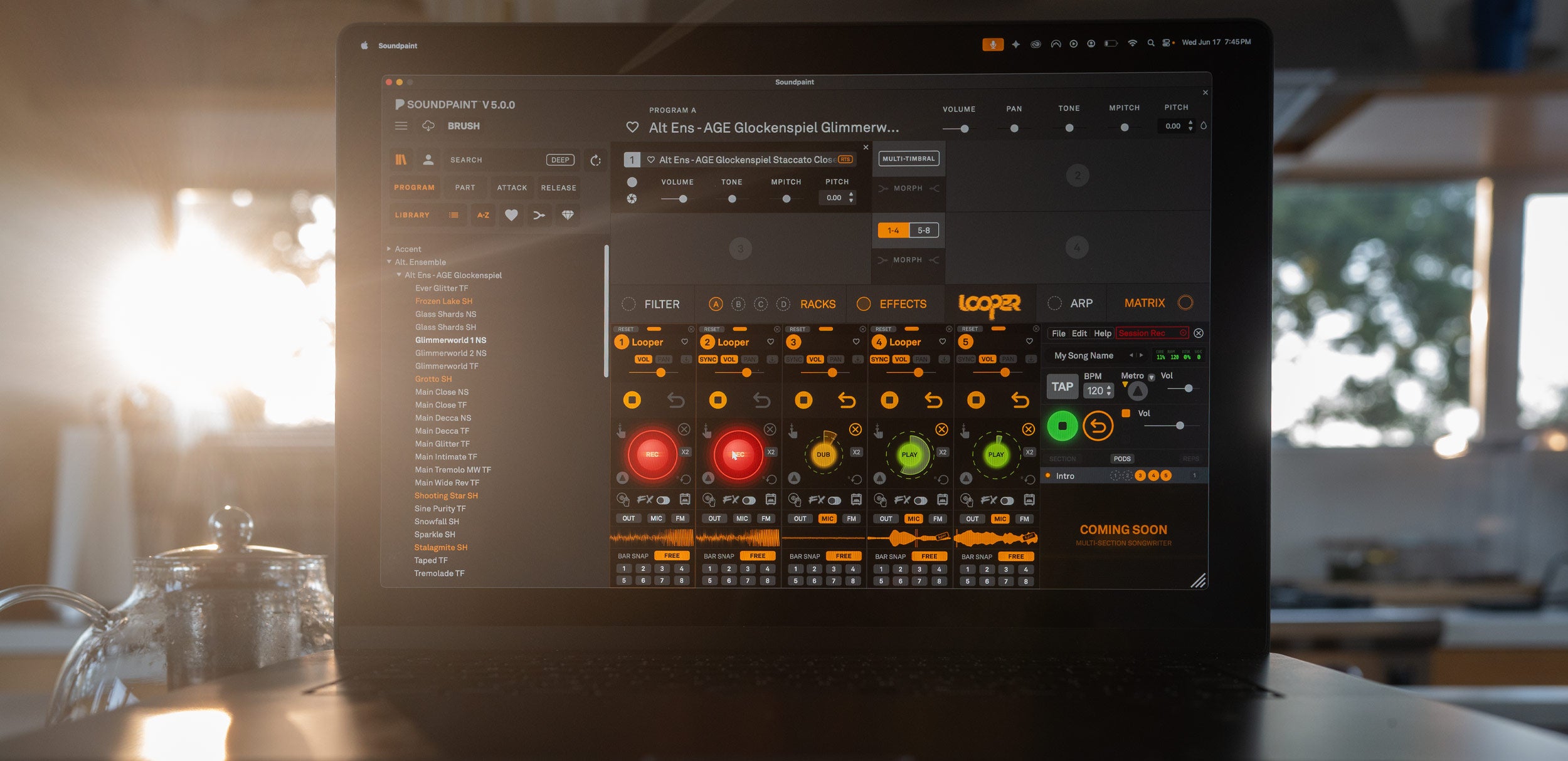Open the library books icon
The image size is (1568, 761).
tap(401, 160)
